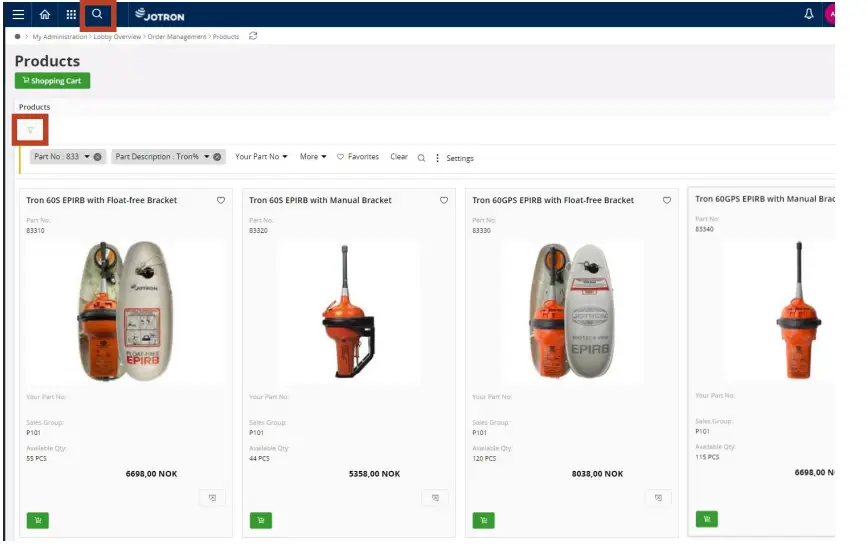Click the breadcrumb root dot icon
867x545 pixels.
click(x=17, y=36)
